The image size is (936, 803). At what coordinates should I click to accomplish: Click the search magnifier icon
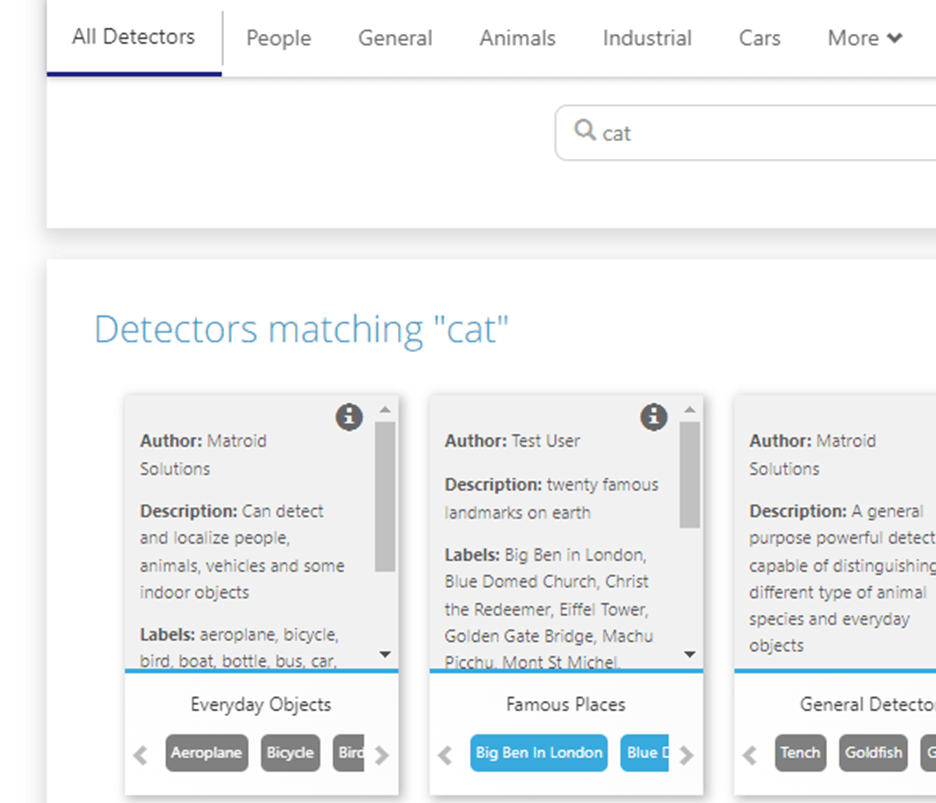585,131
